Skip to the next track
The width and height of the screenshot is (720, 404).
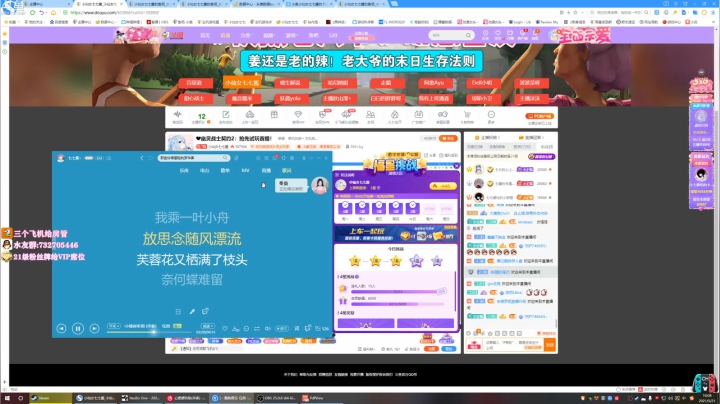pyautogui.click(x=94, y=328)
